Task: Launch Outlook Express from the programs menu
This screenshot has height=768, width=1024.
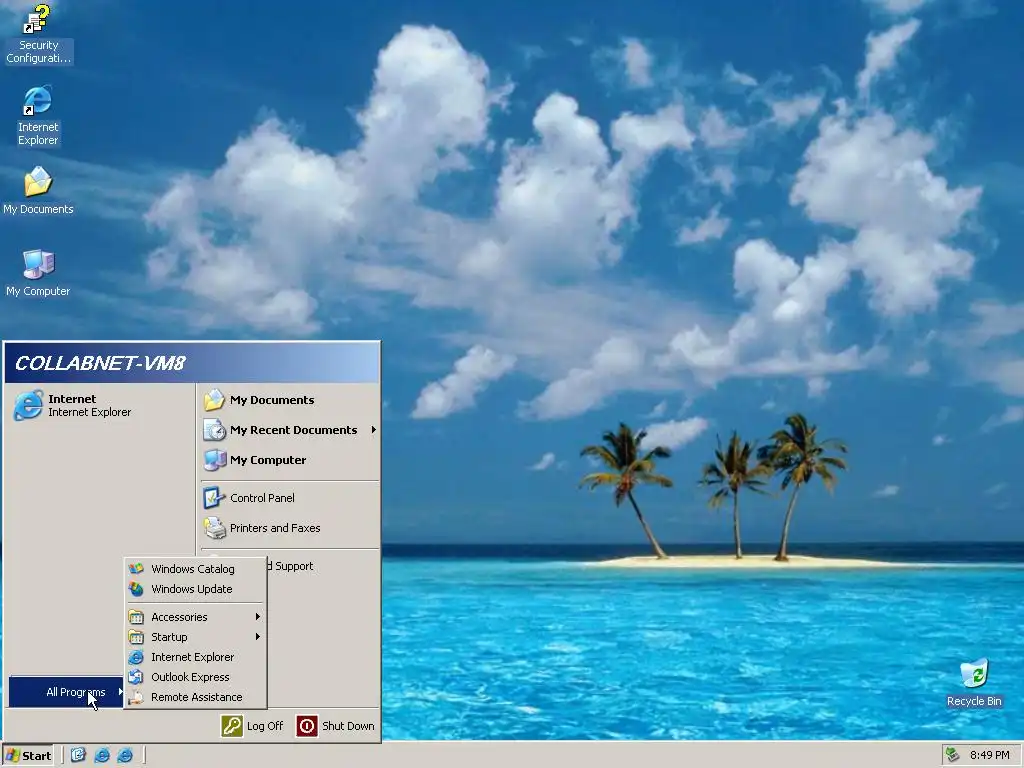Action: click(x=195, y=677)
